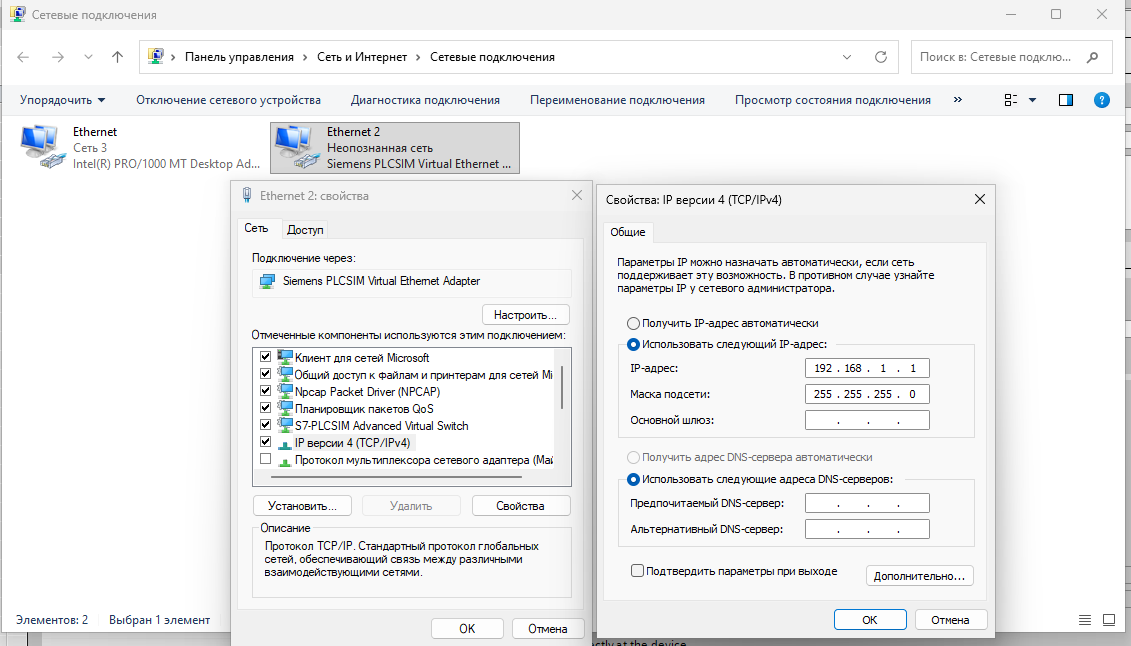The image size is (1131, 646).
Task: Click Отключение сетевого устройства
Action: (229, 100)
